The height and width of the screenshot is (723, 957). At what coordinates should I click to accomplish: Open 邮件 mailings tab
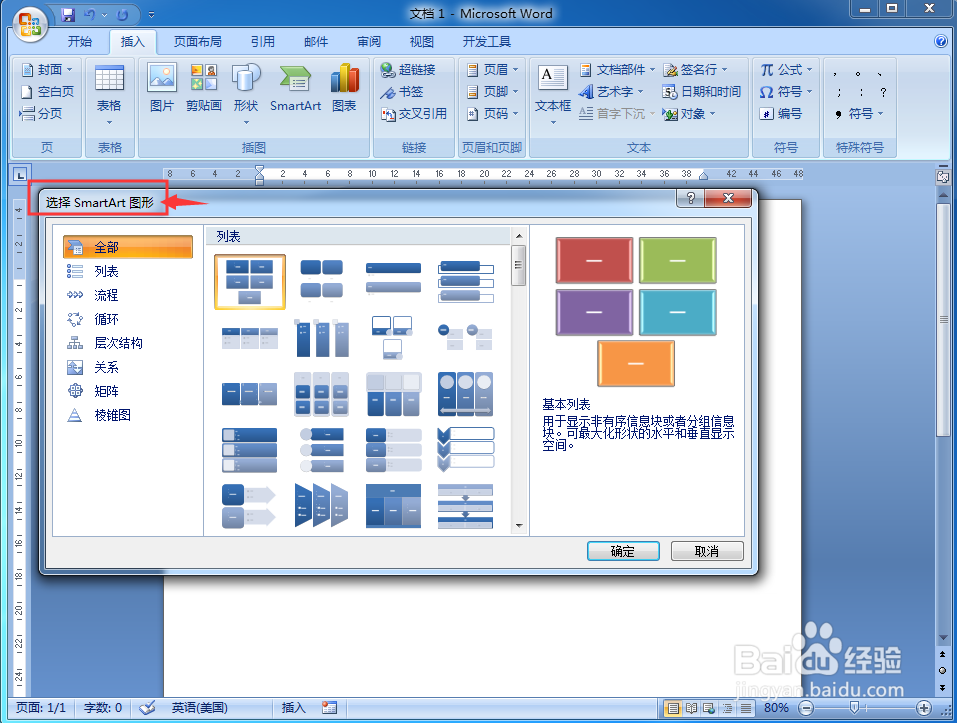[316, 41]
